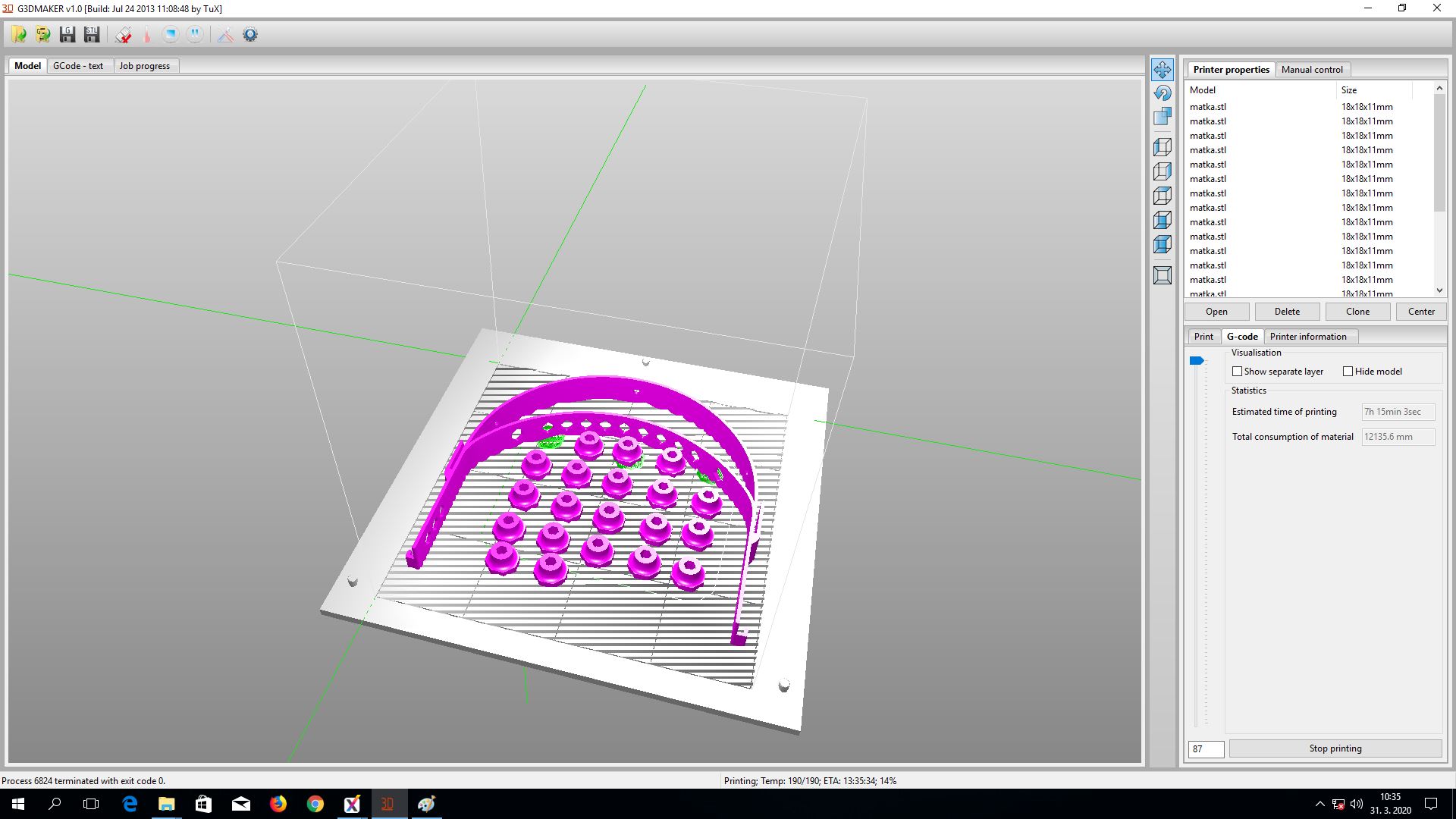Tick the Hide model checkbox
Viewport: 1456px width, 819px height.
[1348, 372]
